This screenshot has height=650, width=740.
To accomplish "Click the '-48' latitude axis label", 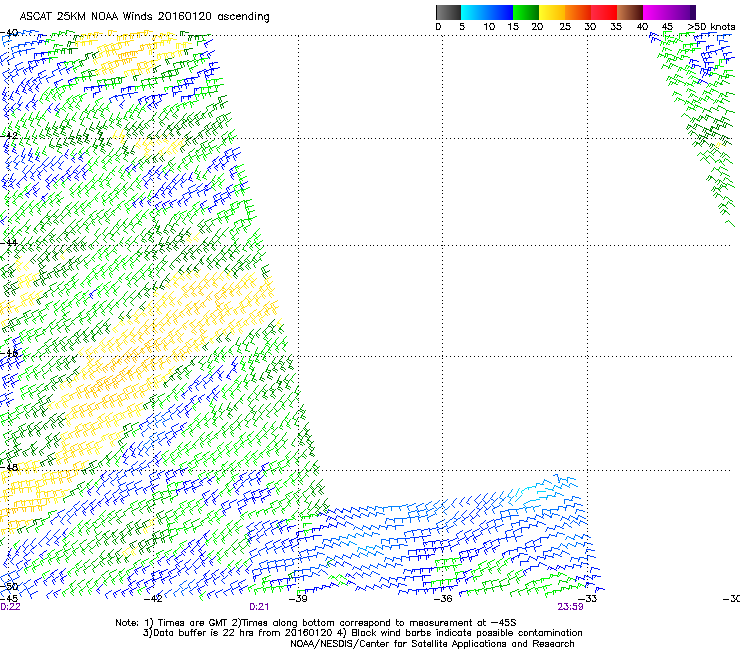I will (x=9, y=467).
